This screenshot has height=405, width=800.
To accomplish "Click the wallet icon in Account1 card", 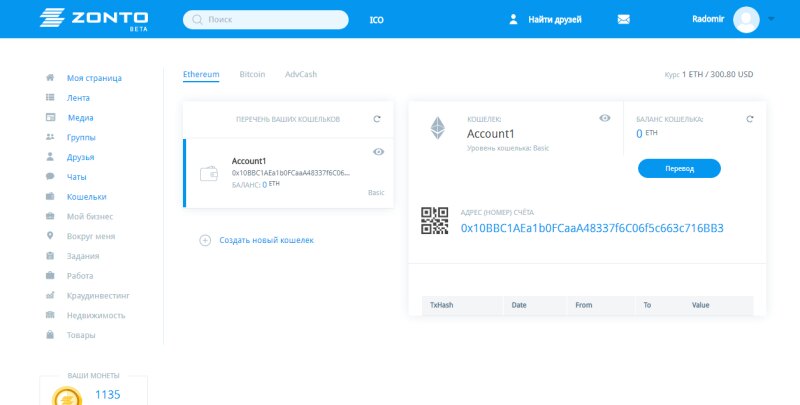I will [x=210, y=173].
